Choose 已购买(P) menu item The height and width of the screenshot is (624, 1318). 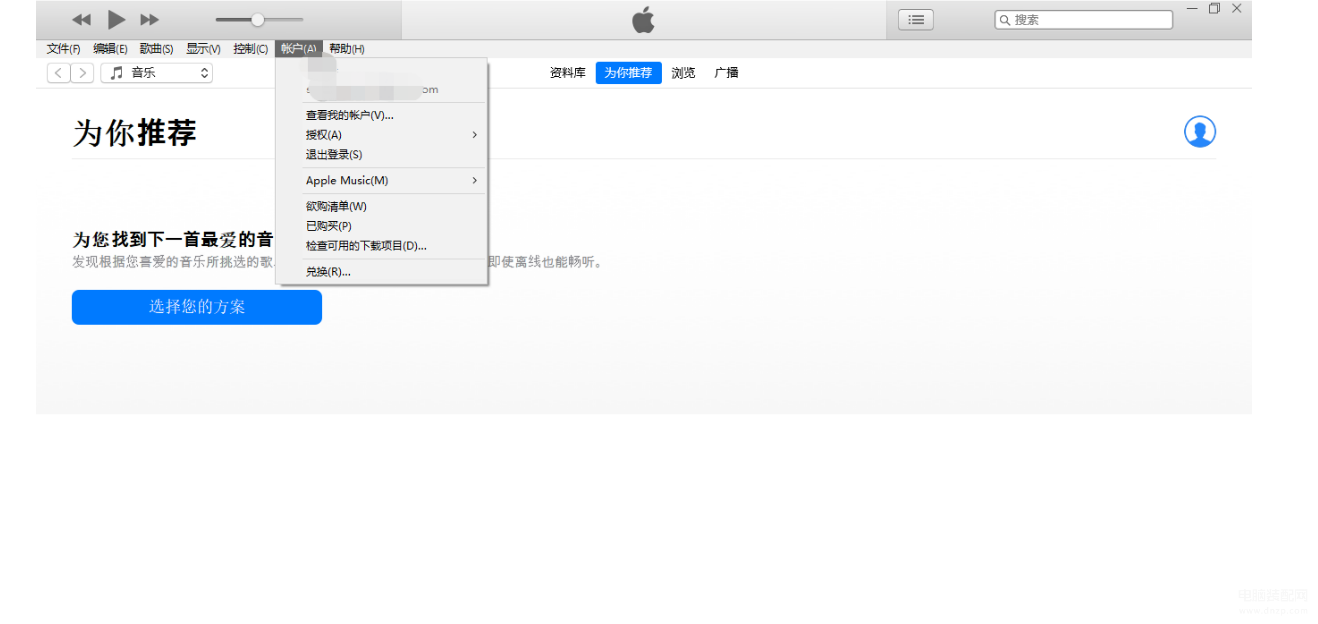[x=381, y=226]
